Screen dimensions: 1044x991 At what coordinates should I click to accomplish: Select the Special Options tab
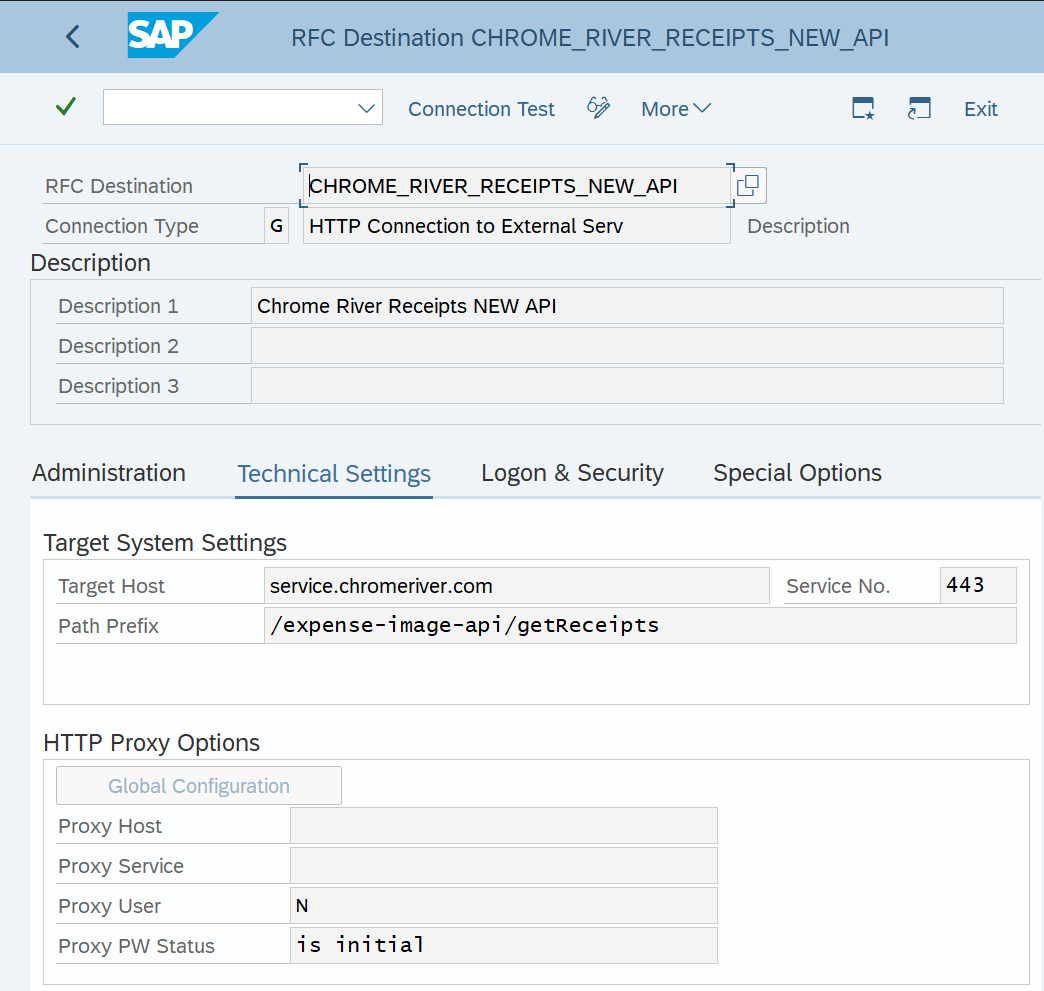(x=797, y=473)
